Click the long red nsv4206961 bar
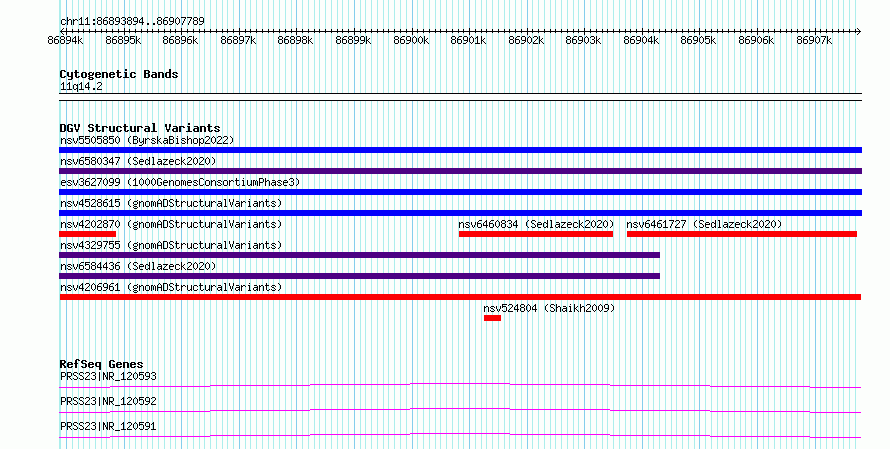 click(x=460, y=297)
